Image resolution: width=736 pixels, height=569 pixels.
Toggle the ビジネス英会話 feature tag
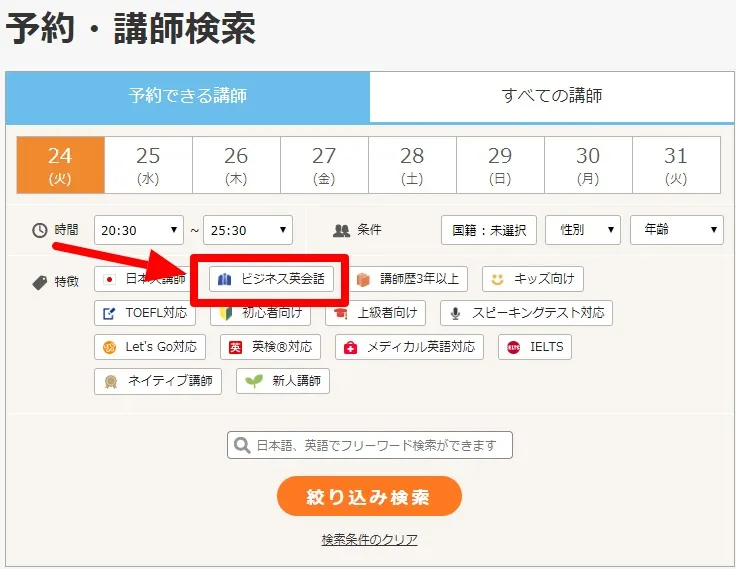pos(271,279)
